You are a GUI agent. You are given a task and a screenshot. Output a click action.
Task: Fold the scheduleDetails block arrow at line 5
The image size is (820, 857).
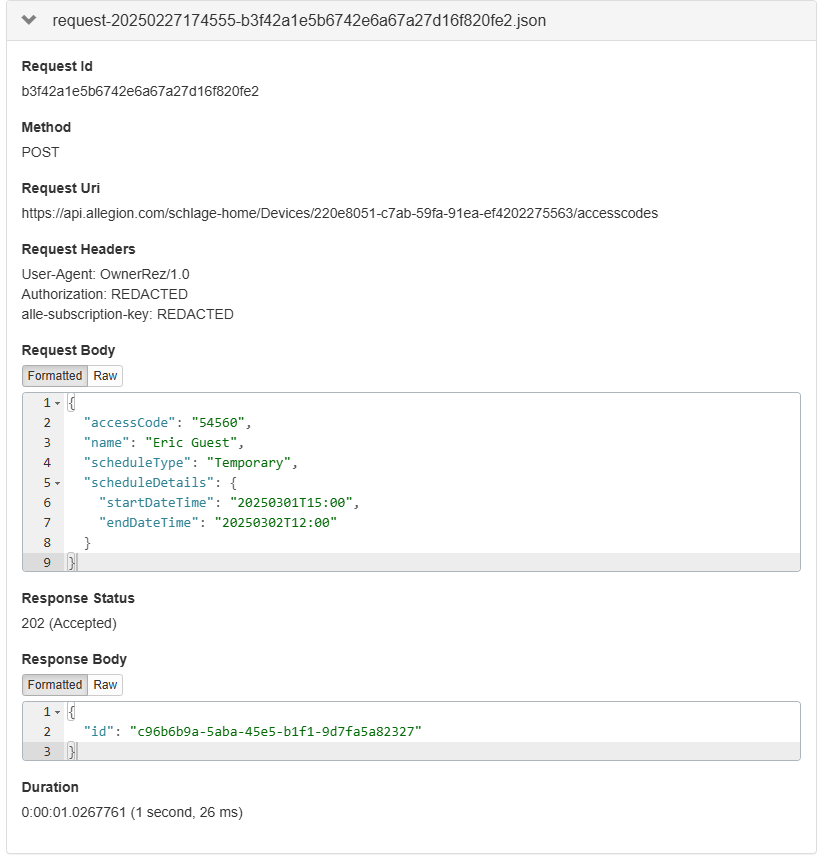point(57,483)
